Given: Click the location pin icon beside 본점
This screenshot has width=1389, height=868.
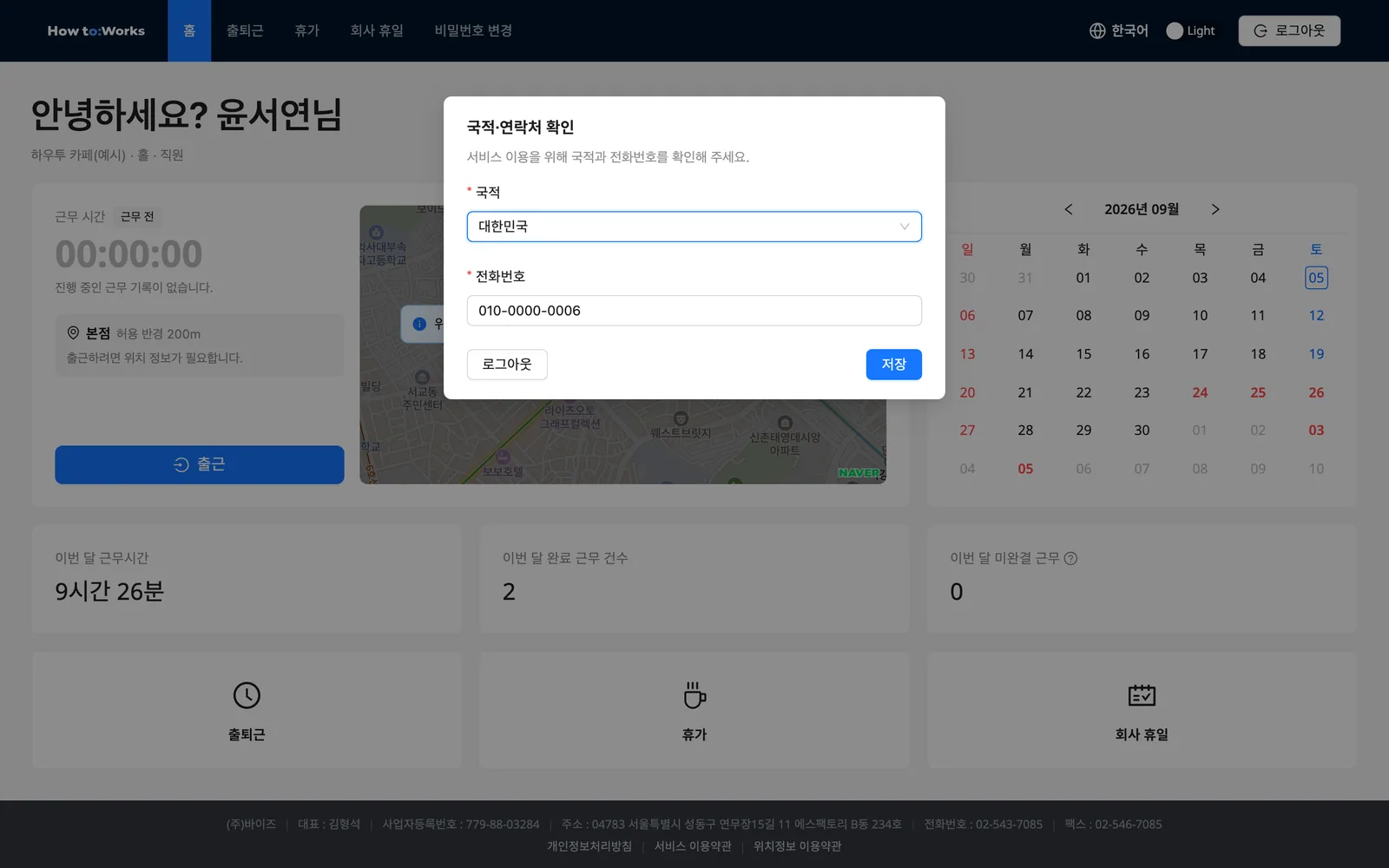Looking at the screenshot, I should (73, 332).
